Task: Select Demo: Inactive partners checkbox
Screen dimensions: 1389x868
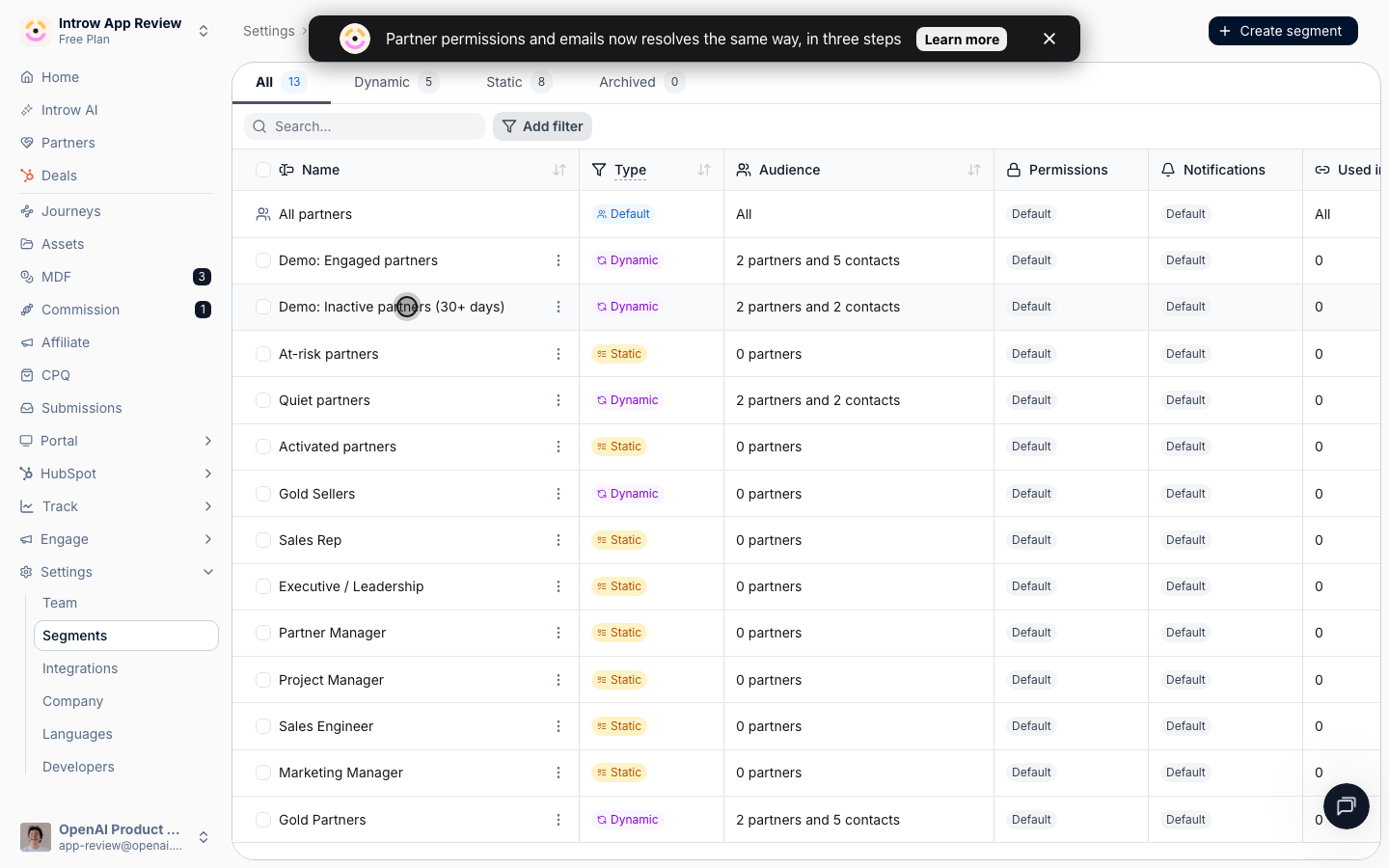Action: [263, 307]
